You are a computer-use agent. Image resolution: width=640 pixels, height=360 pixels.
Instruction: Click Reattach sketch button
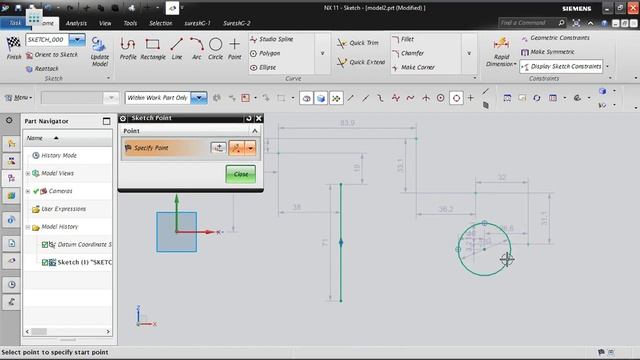(x=42, y=69)
